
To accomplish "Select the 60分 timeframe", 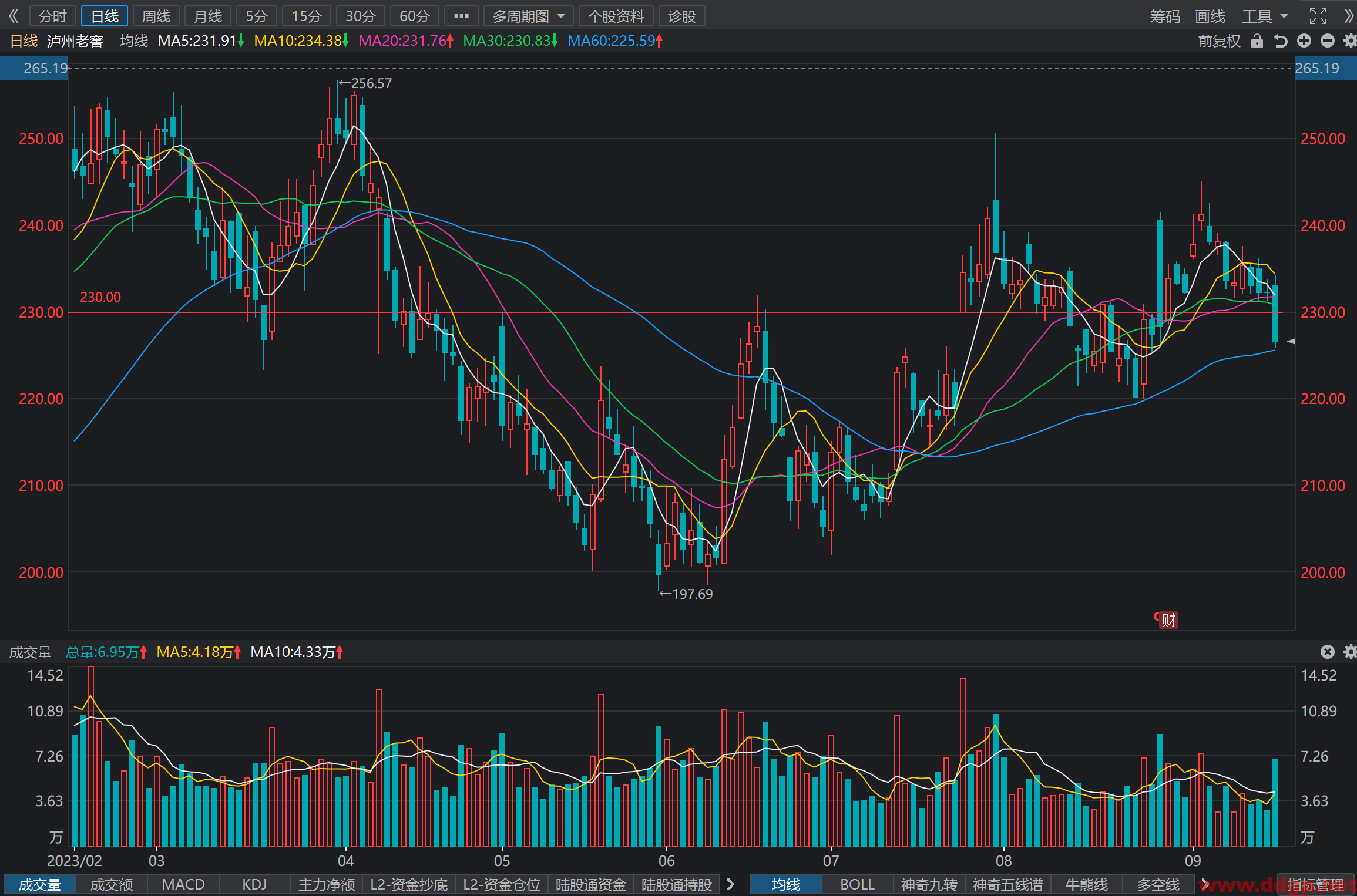I will pyautogui.click(x=415, y=16).
